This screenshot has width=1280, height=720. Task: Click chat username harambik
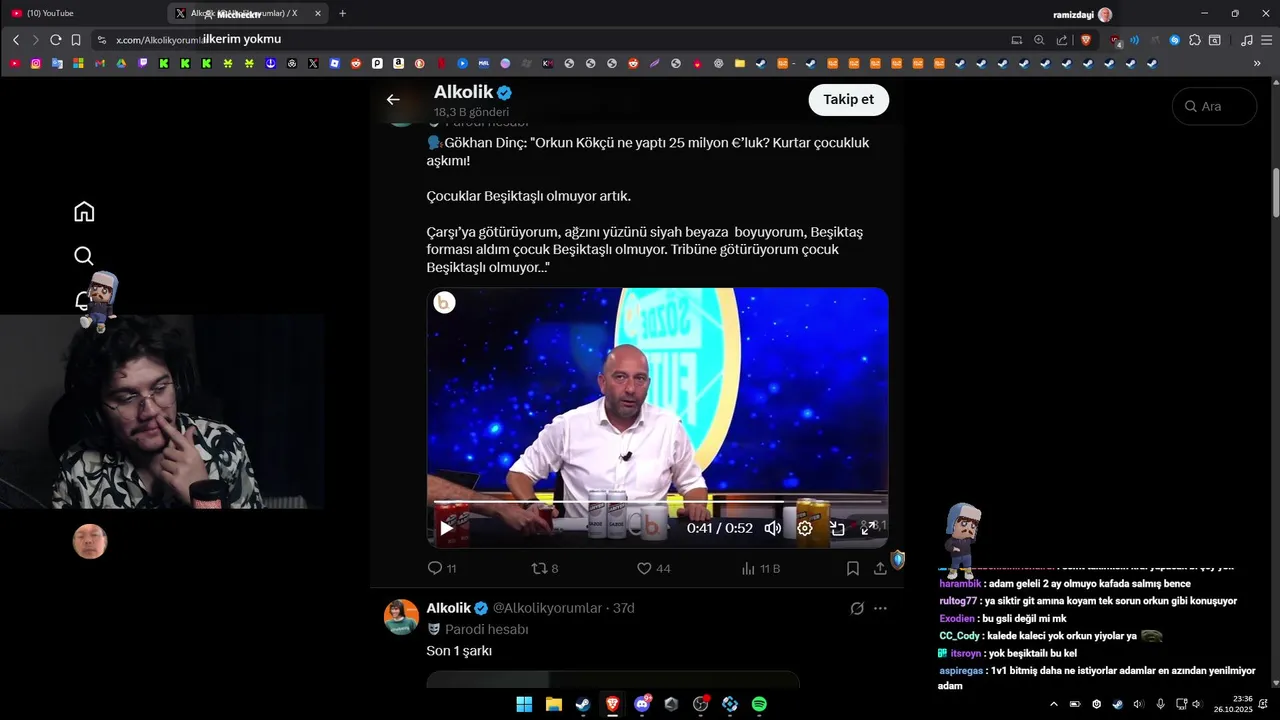click(960, 583)
